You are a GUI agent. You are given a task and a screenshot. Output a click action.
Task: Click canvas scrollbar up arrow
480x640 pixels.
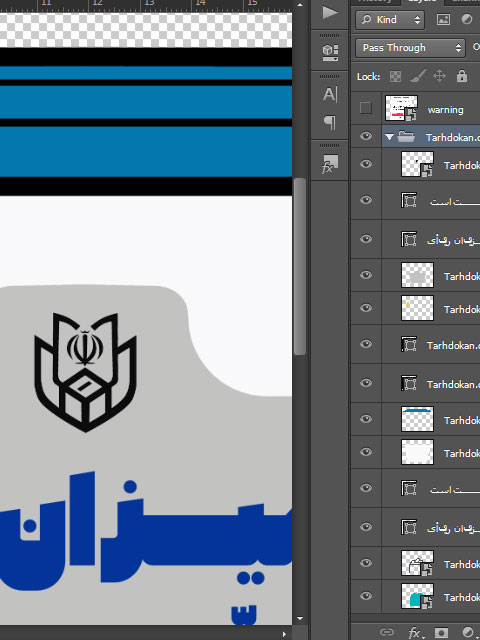(x=300, y=5)
